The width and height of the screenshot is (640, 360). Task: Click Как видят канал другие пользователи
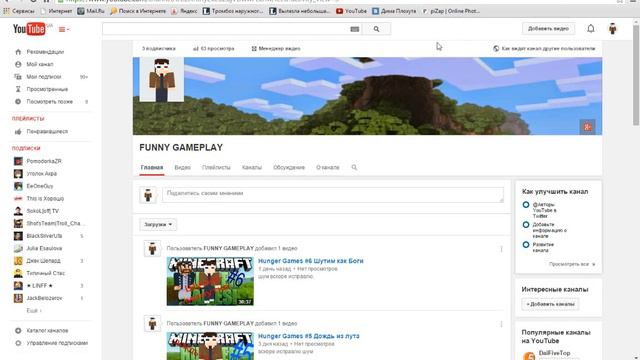(x=544, y=49)
